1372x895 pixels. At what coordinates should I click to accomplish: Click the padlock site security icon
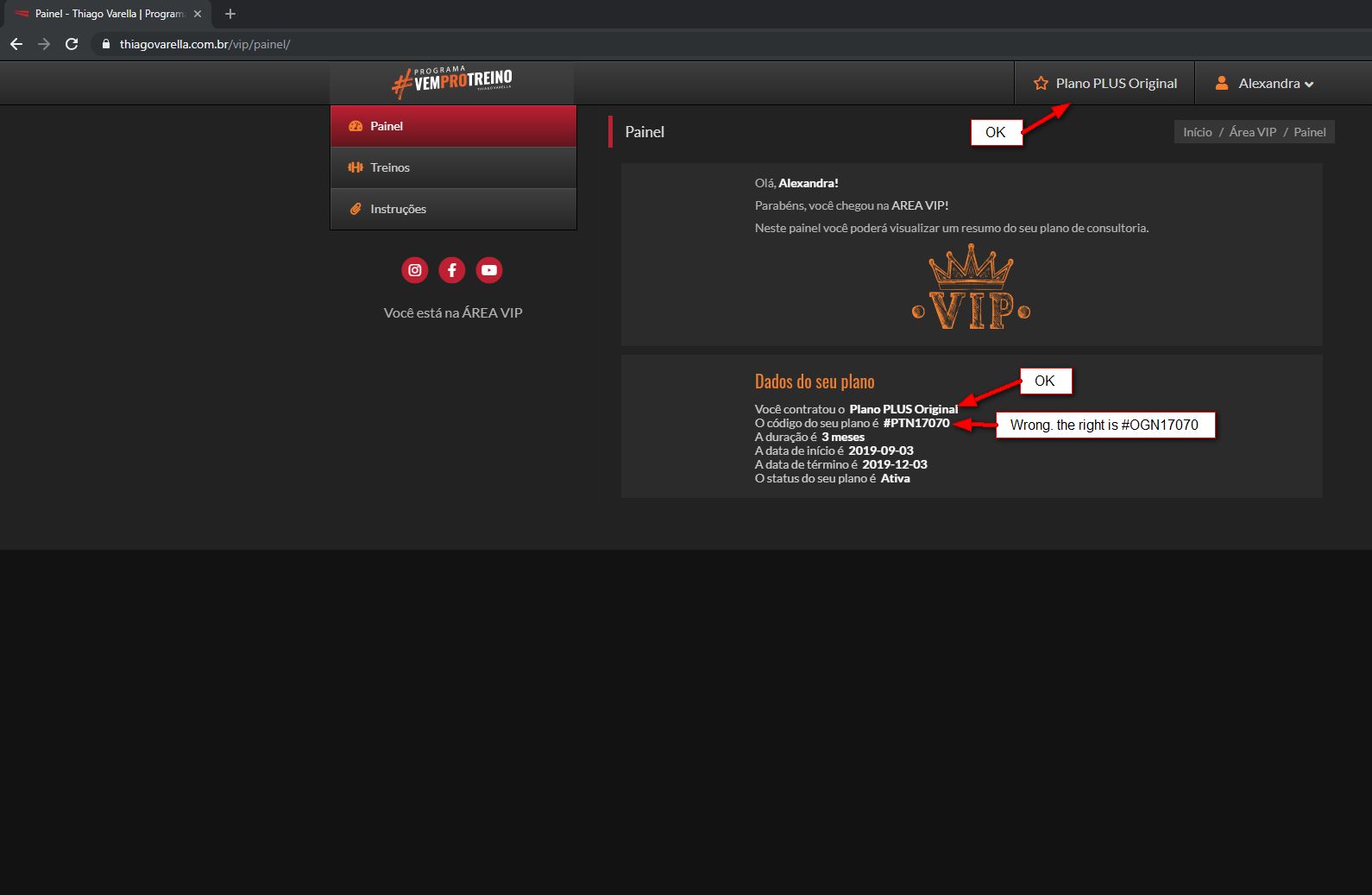coord(106,44)
